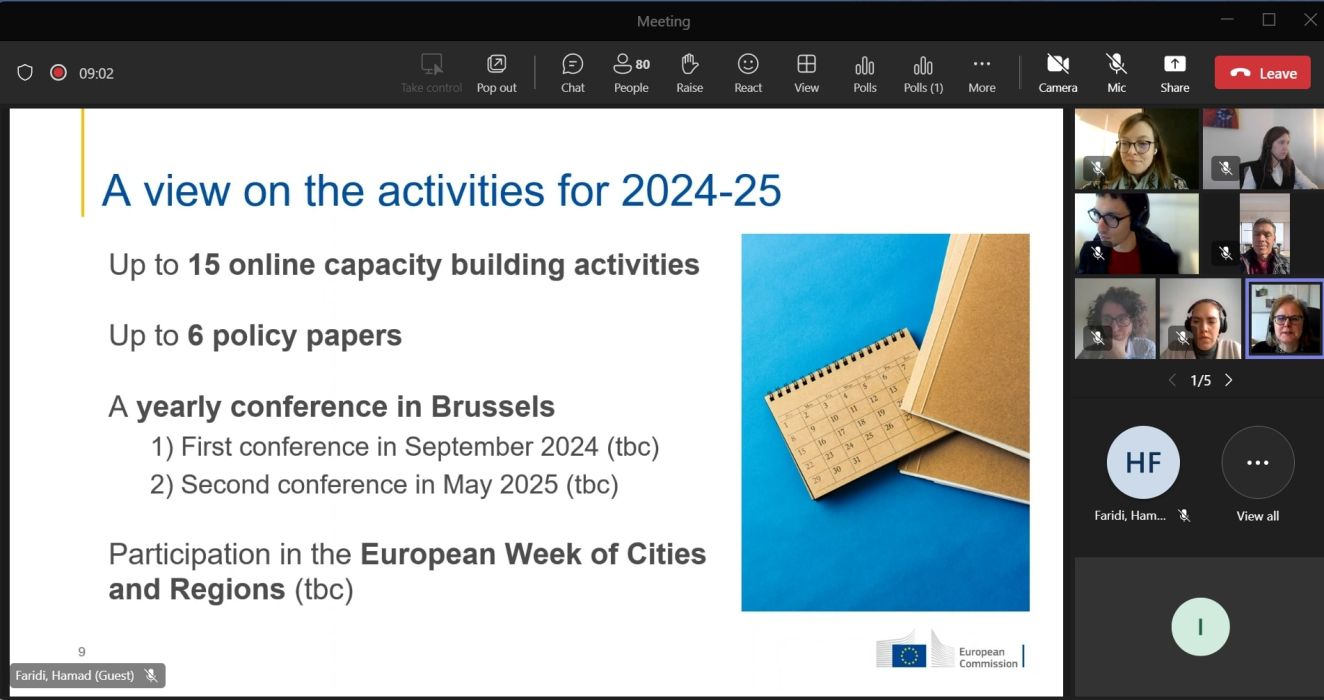Raise your hand in the meeting
1324x700 pixels.
689,73
